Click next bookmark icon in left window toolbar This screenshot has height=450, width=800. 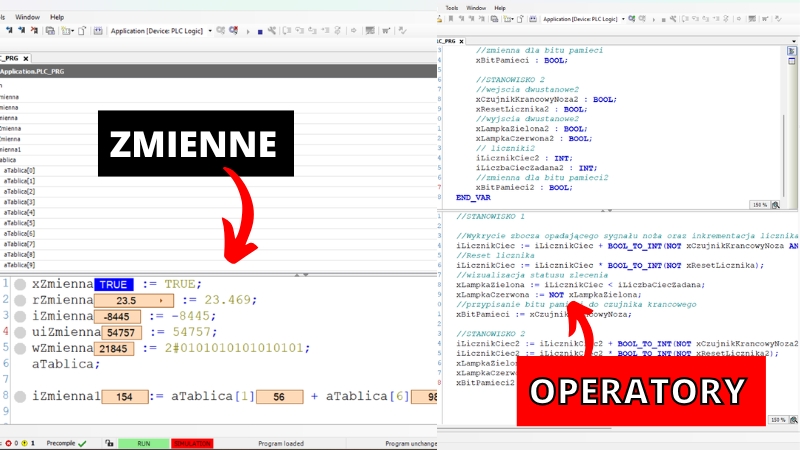pyautogui.click(x=21, y=31)
